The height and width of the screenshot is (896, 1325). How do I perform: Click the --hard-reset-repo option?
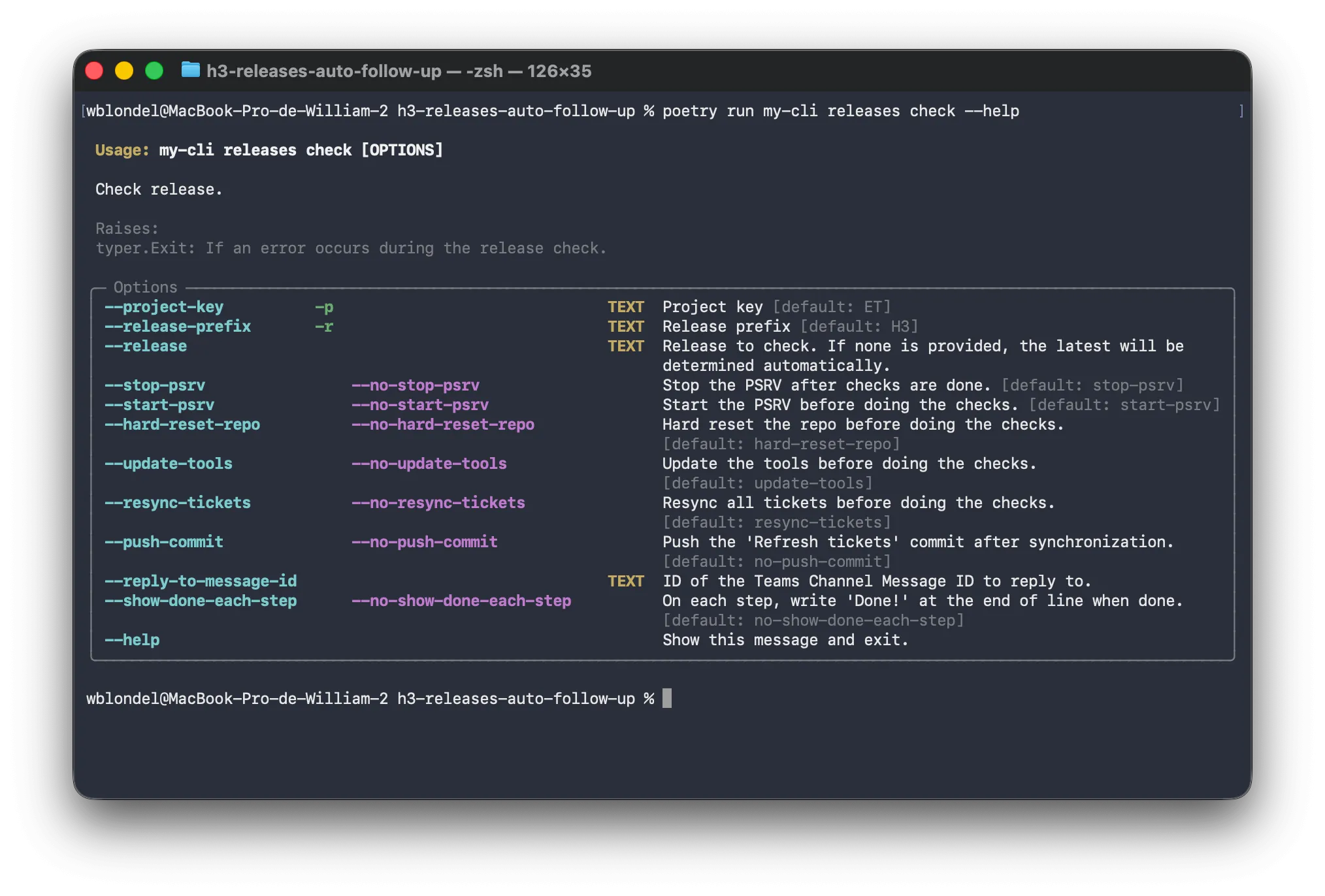click(182, 424)
